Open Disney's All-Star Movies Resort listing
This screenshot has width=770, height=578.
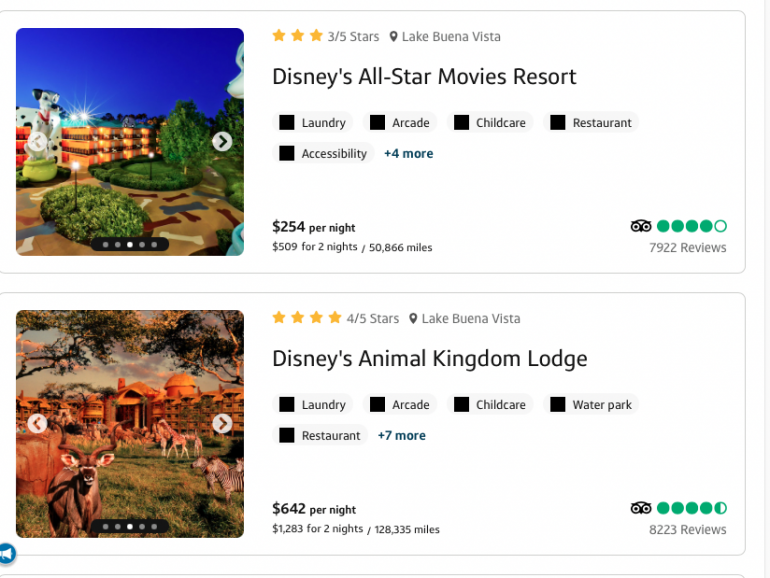pyautogui.click(x=424, y=77)
